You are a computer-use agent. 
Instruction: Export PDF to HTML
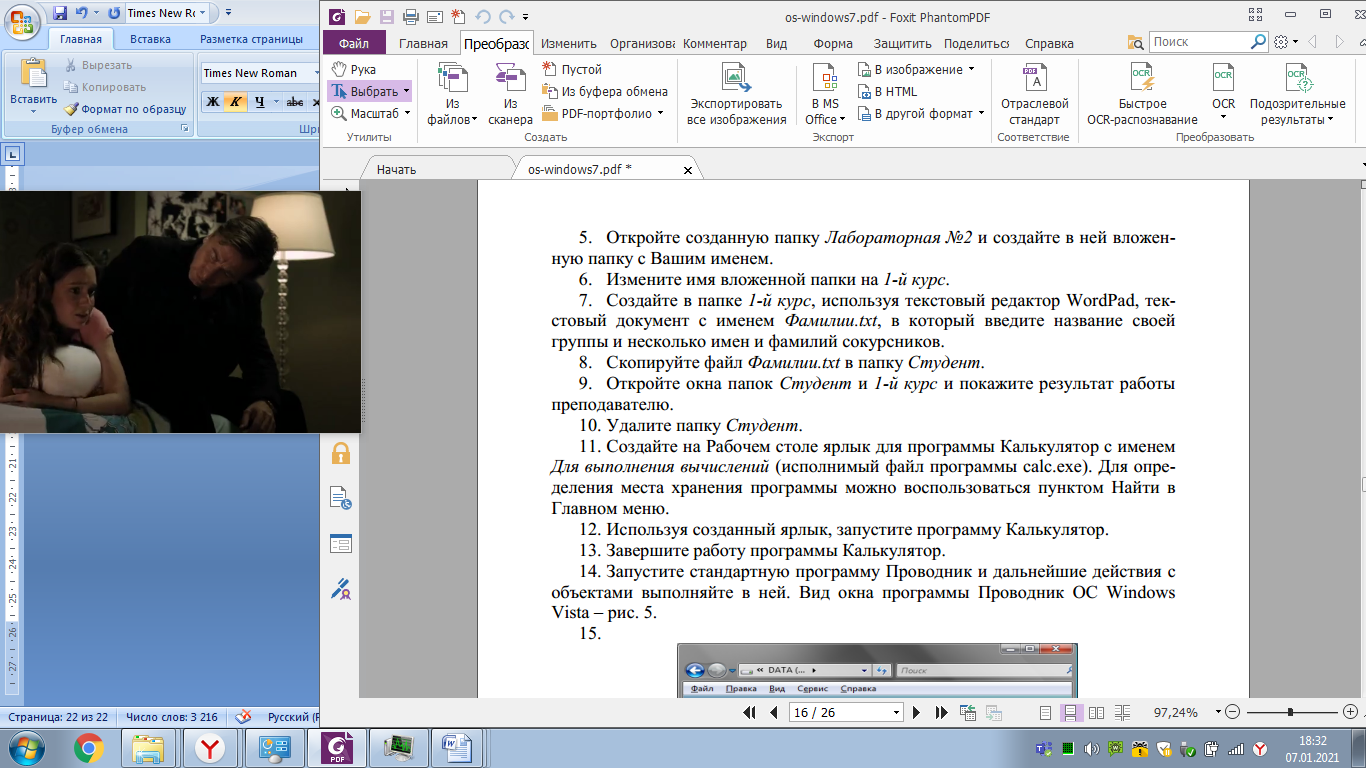tap(888, 92)
